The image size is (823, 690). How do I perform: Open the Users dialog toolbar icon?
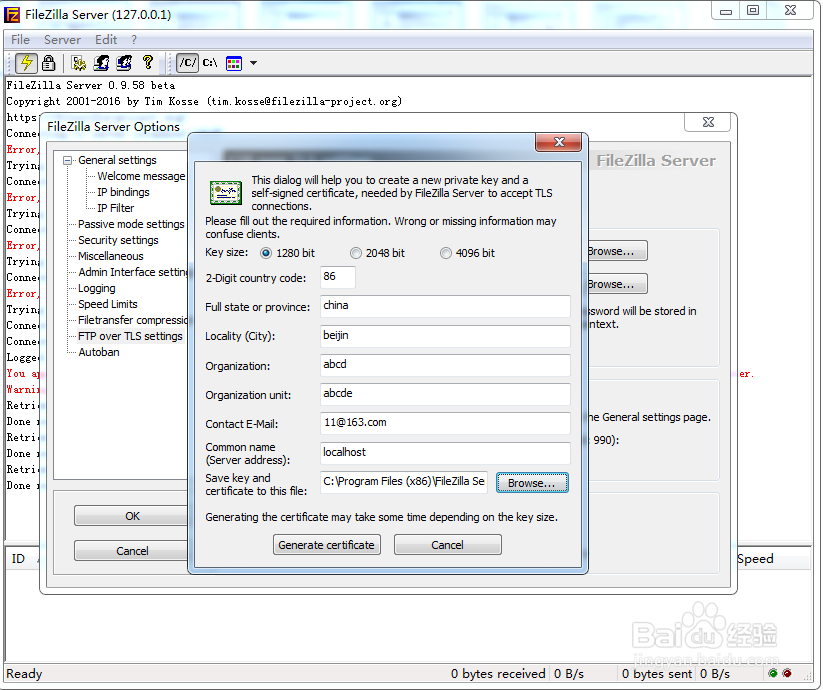[101, 62]
